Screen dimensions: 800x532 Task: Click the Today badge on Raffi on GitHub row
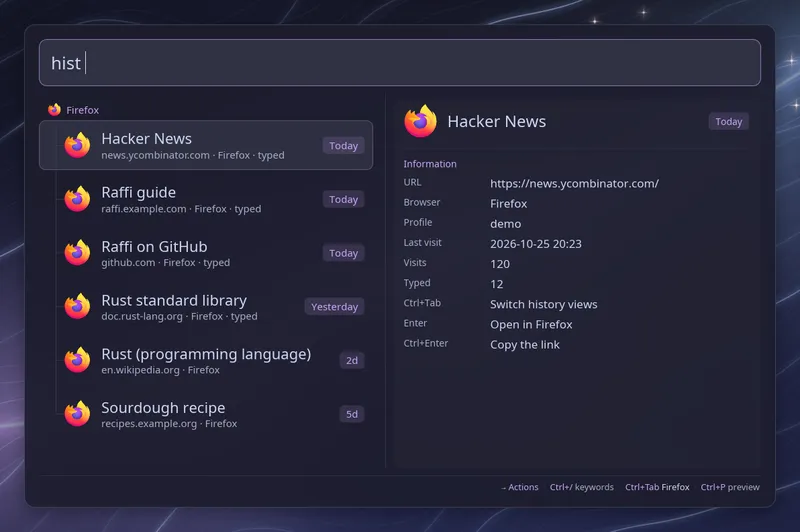[343, 253]
